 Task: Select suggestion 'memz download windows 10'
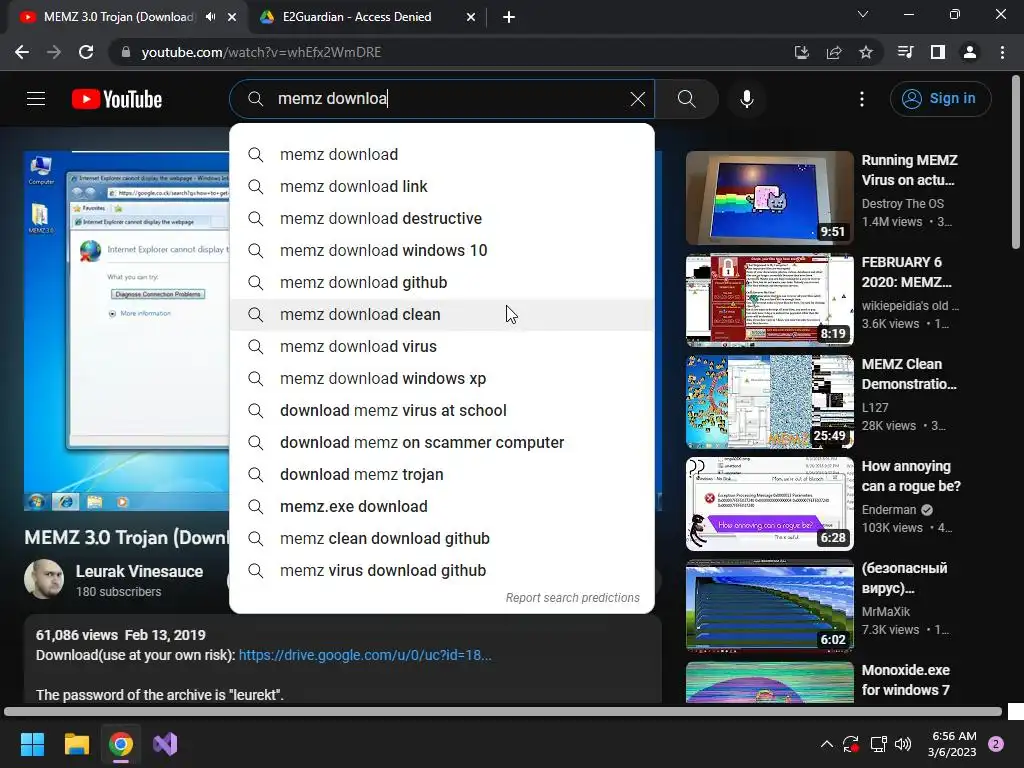[442, 250]
